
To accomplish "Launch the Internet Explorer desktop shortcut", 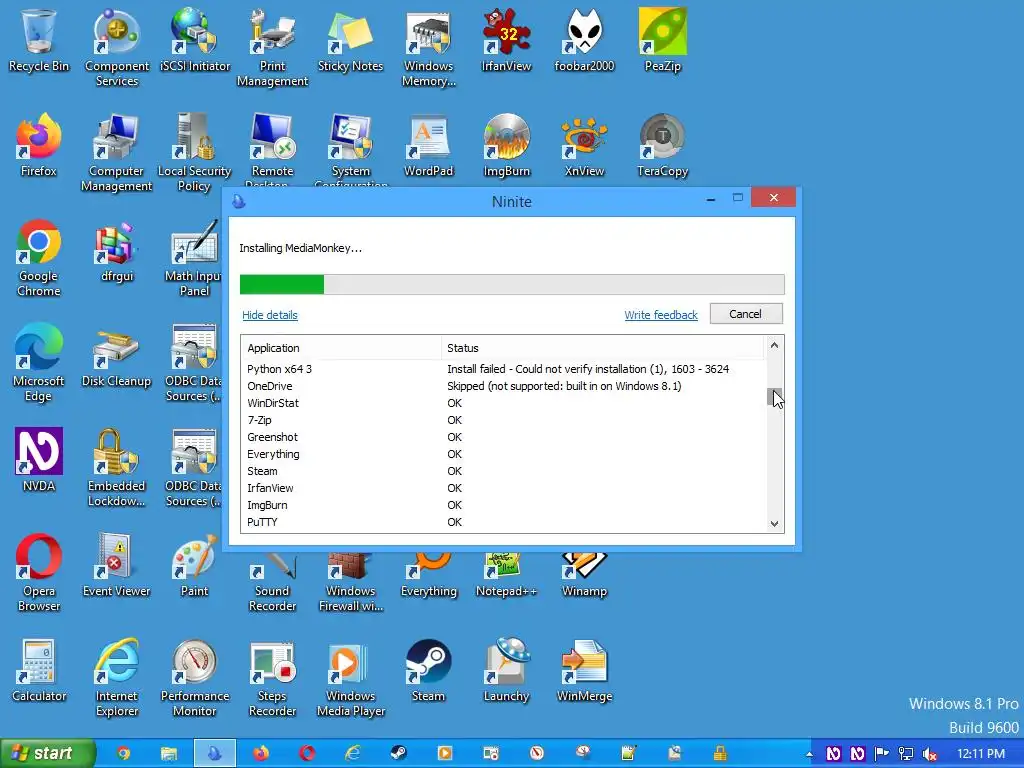I will pyautogui.click(x=117, y=678).
